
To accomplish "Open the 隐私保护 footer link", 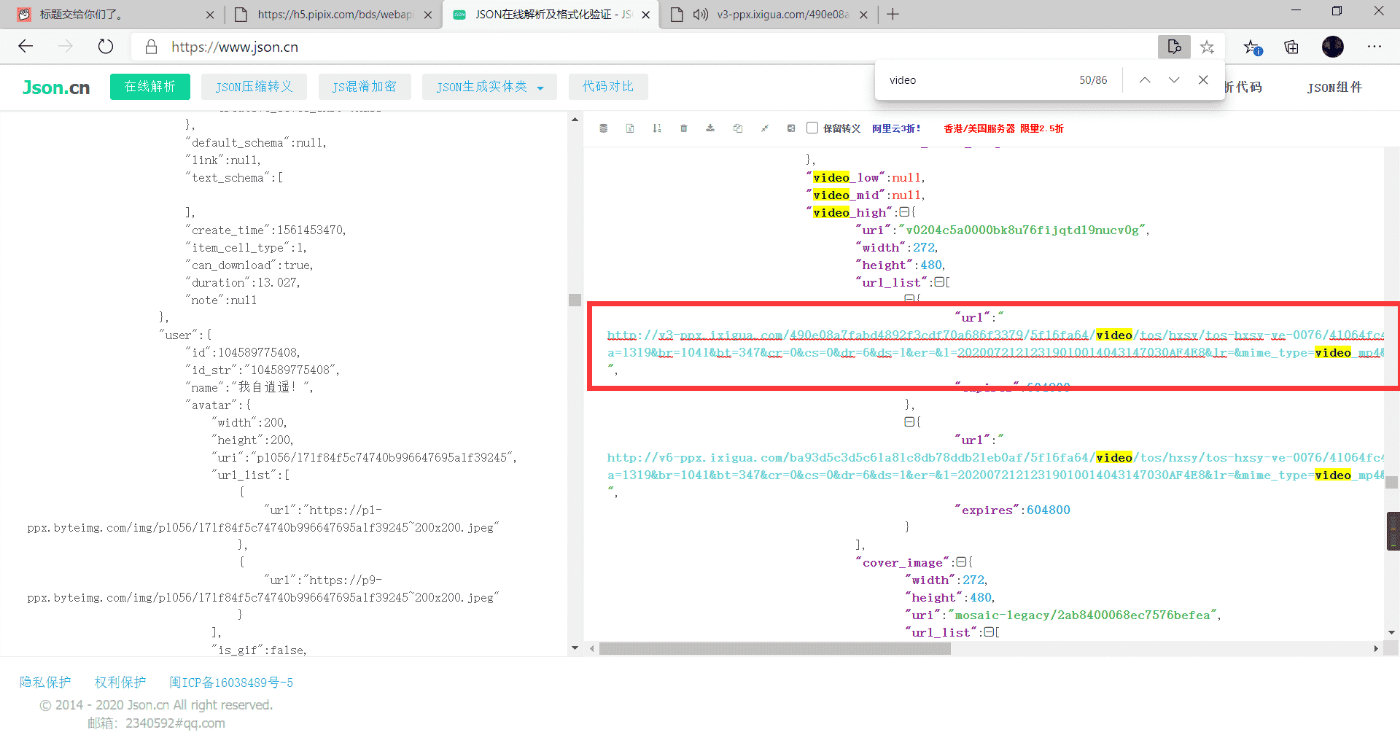I will pos(45,682).
